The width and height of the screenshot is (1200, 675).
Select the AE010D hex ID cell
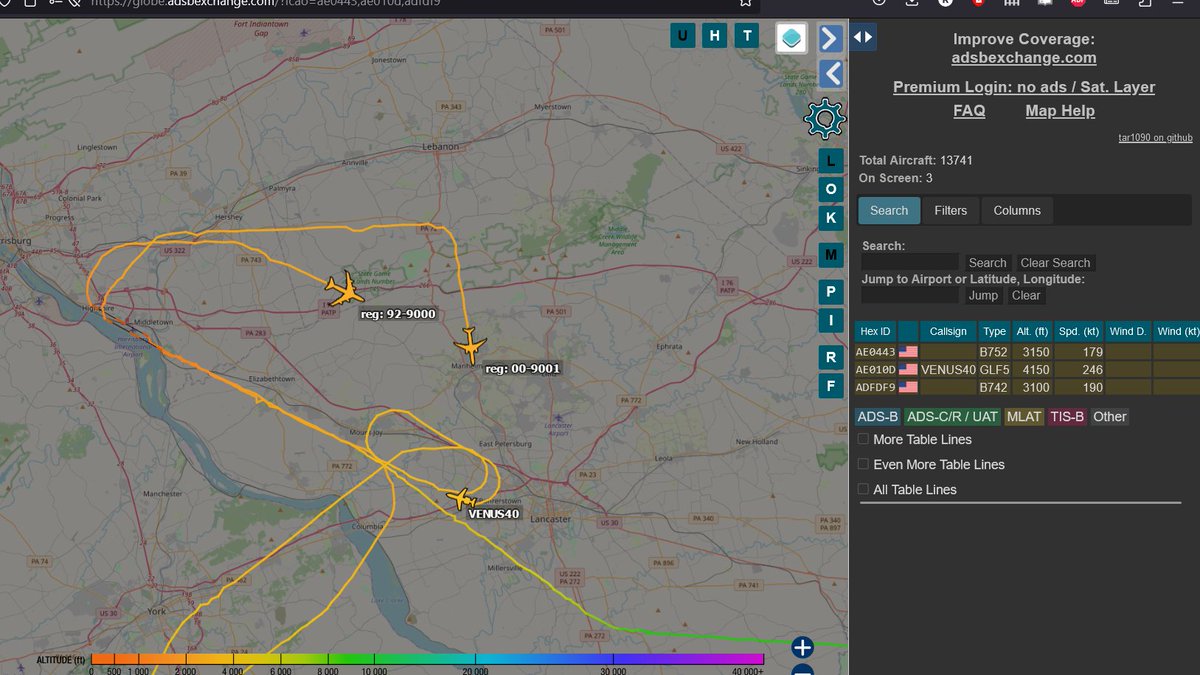coord(876,370)
